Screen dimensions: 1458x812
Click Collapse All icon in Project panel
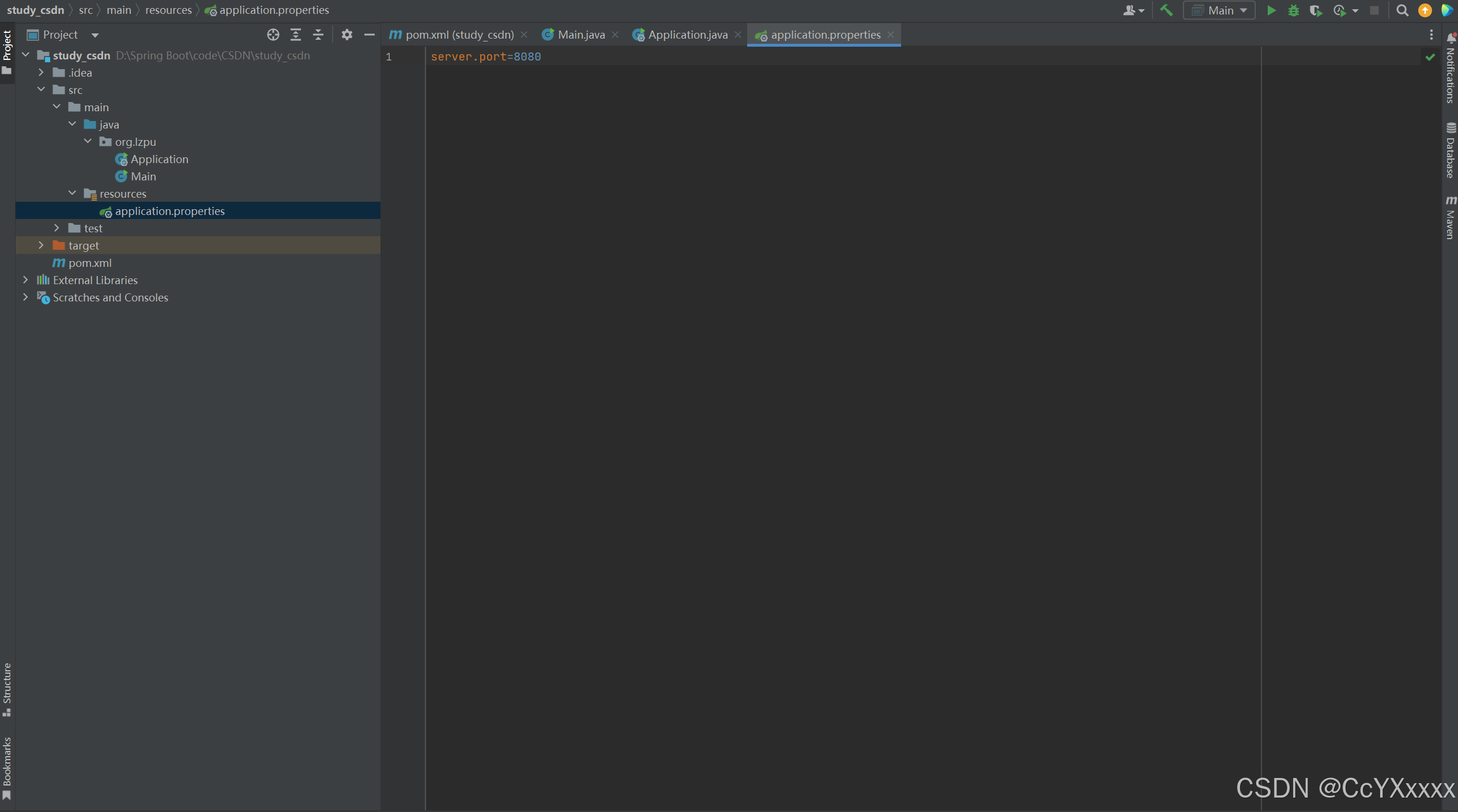point(318,35)
